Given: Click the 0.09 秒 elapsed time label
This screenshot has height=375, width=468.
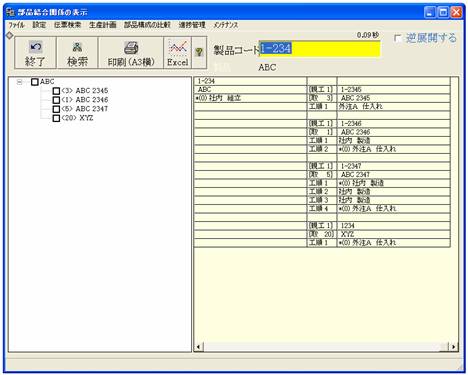Looking at the screenshot, I should pos(368,35).
